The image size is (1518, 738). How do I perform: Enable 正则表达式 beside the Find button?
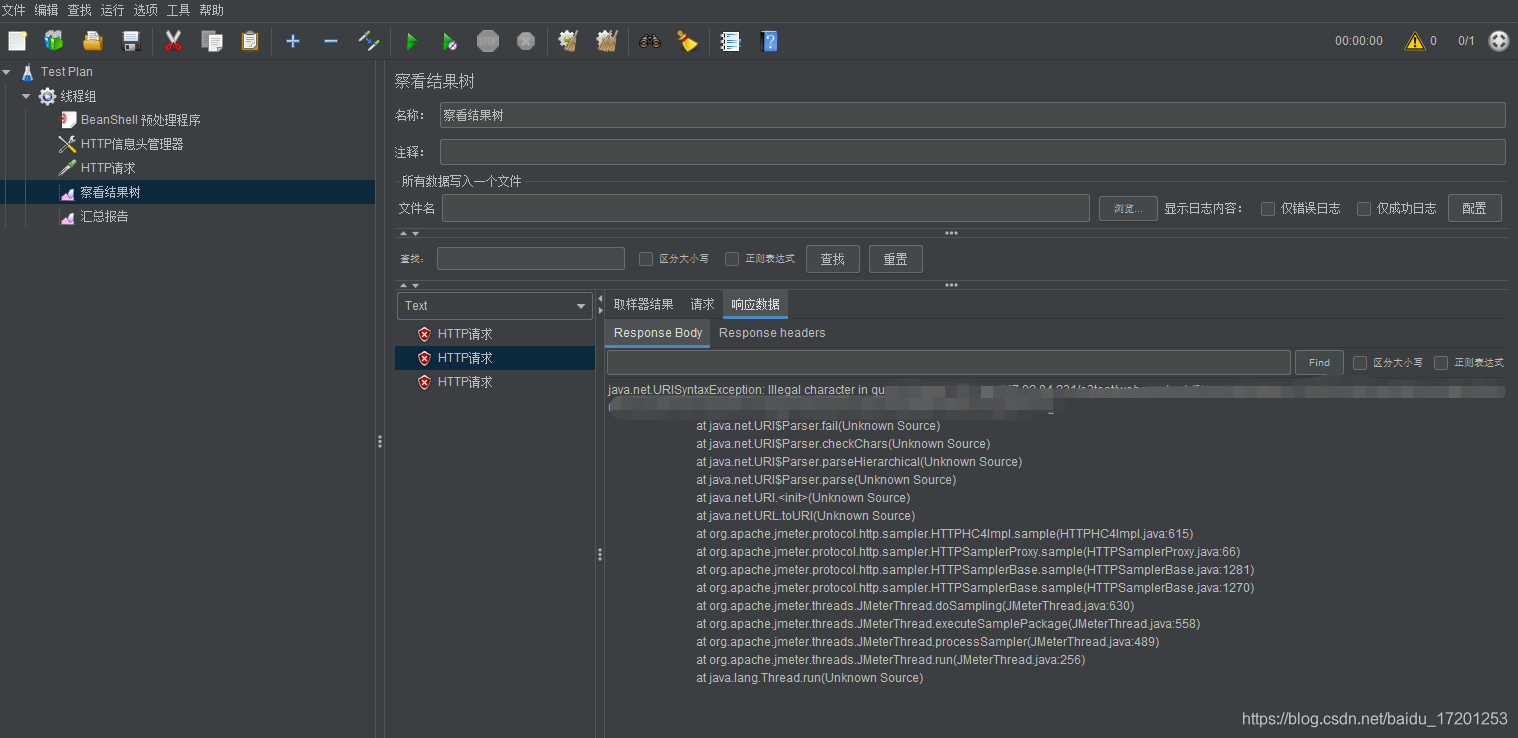[x=1441, y=362]
